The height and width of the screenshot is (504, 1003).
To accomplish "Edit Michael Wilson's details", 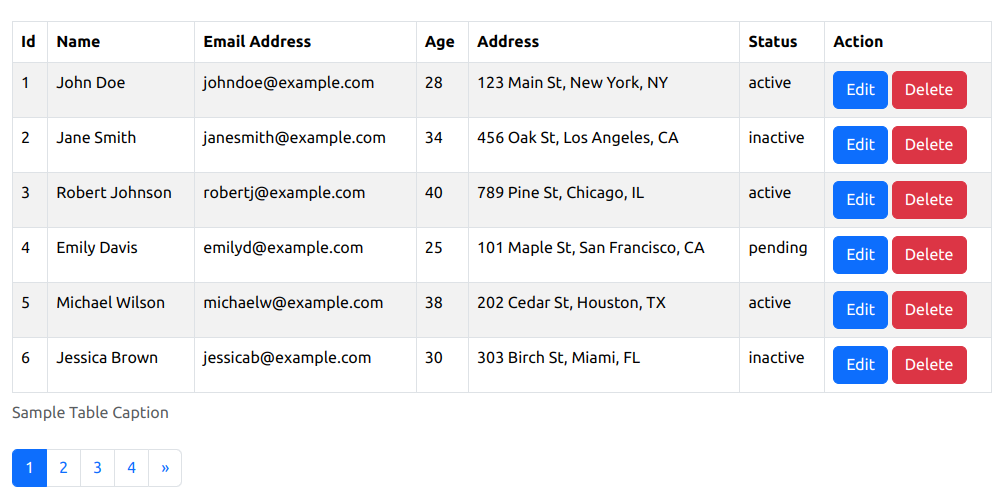I will coord(860,310).
